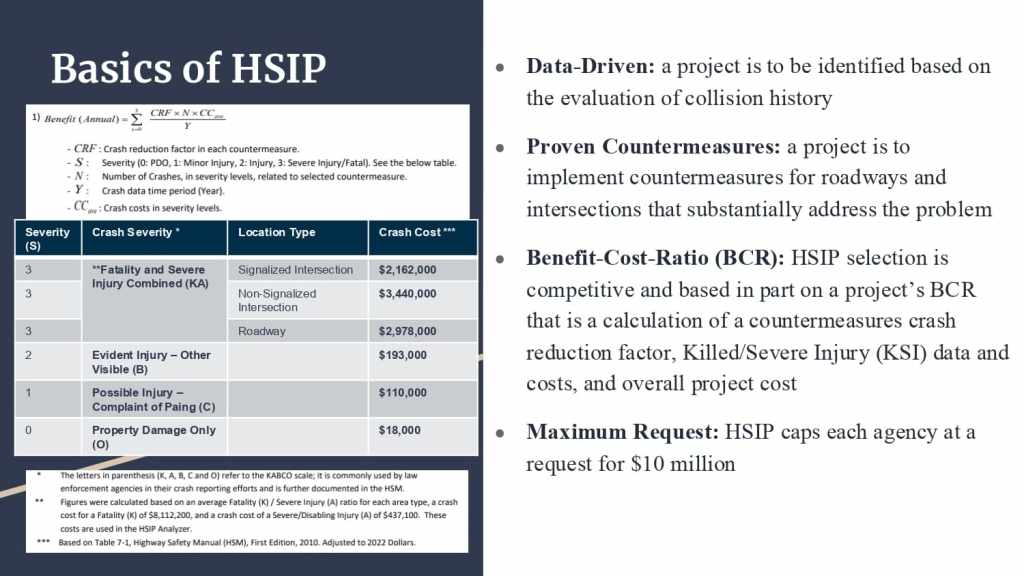This screenshot has height=576, width=1024.
Task: Click the "Proven Countermeasures:" bullet heading
Action: coord(654,147)
